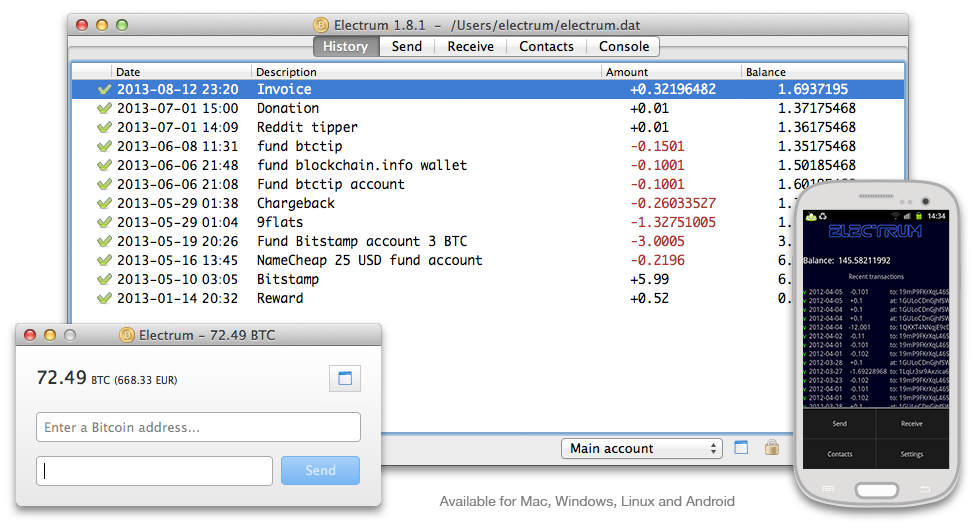Viewport: 980px width, 530px height.
Task: Click the amount field beside Send button
Action: click(x=154, y=471)
